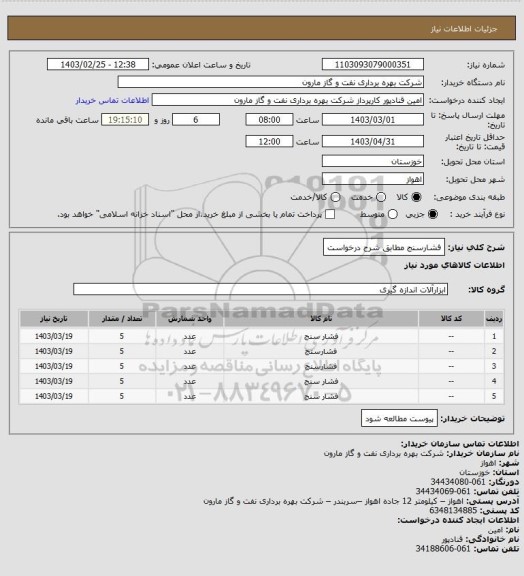Open the اطلاعات تماس خریدار link
This screenshot has height=576, width=524.
112,100
